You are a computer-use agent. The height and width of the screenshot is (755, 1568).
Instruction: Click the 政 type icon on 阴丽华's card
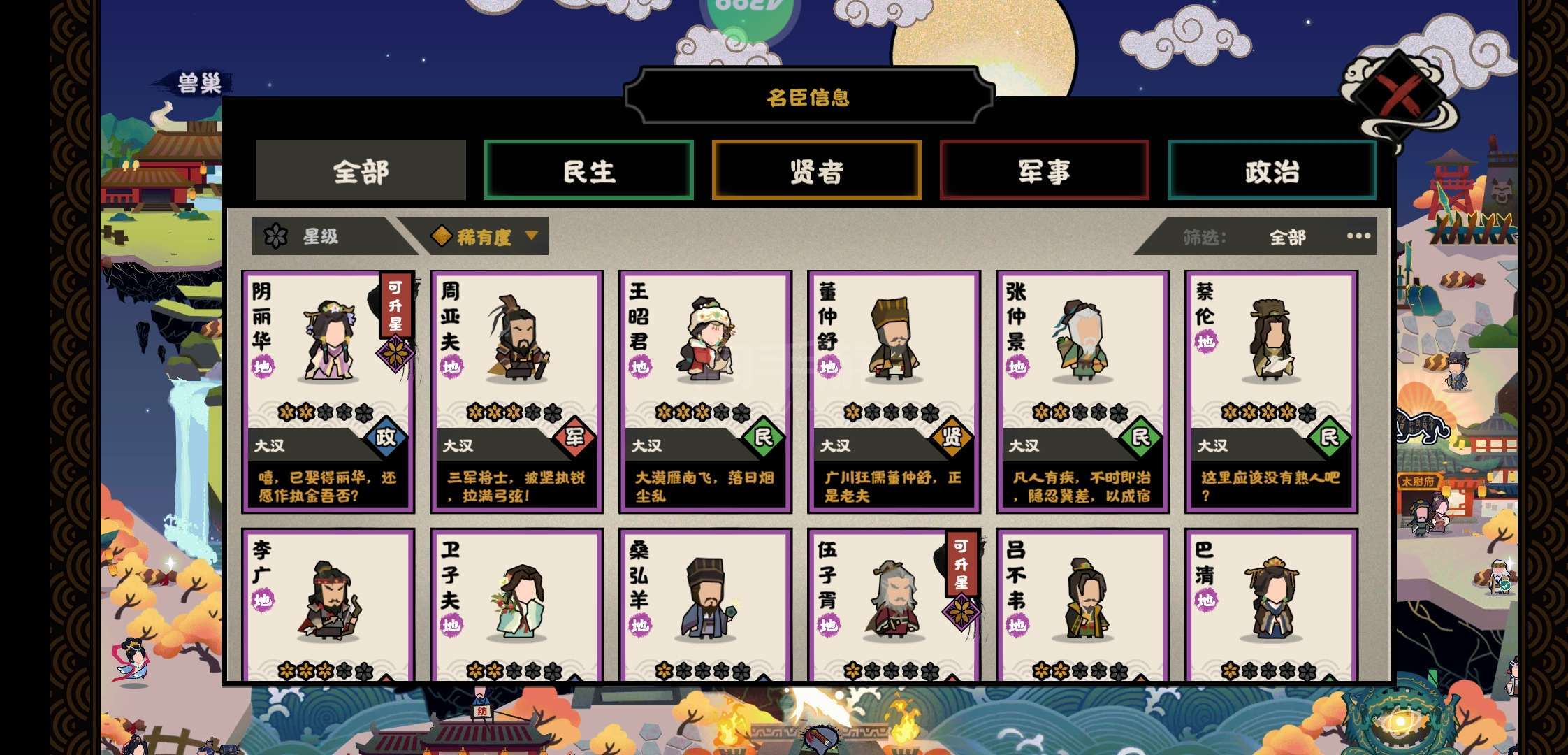coord(386,438)
